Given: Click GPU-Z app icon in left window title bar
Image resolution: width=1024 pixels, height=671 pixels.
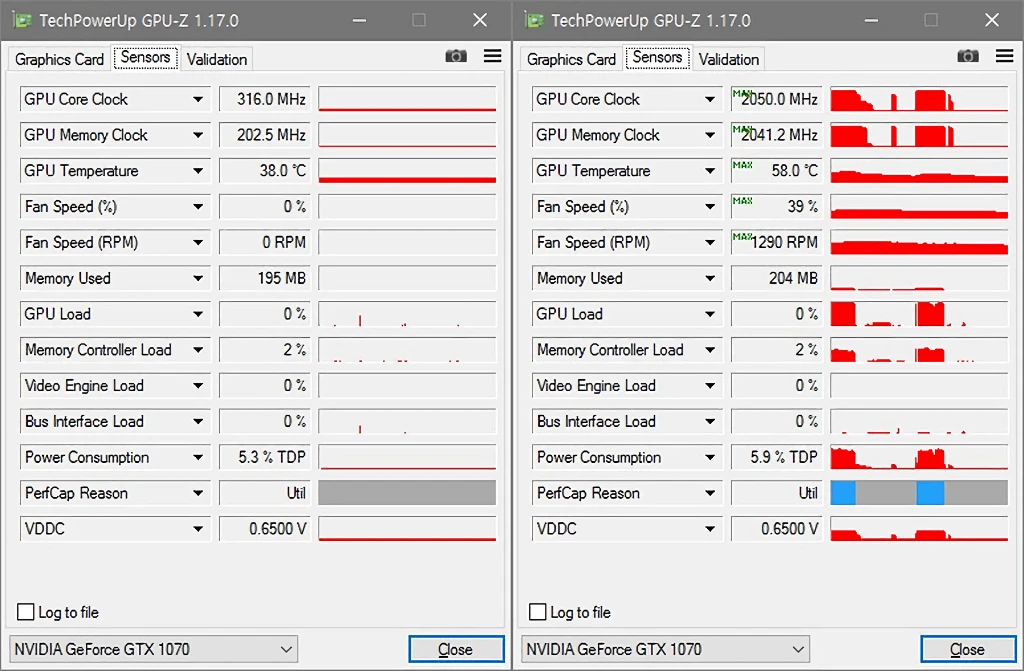Looking at the screenshot, I should coord(22,20).
